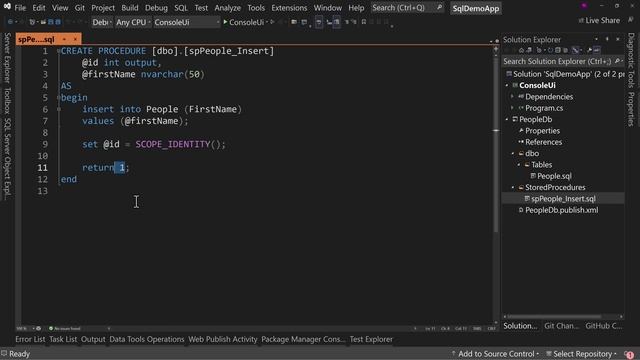This screenshot has width=640, height=360.
Task: Expand the Dependencies node
Action: tap(513, 97)
